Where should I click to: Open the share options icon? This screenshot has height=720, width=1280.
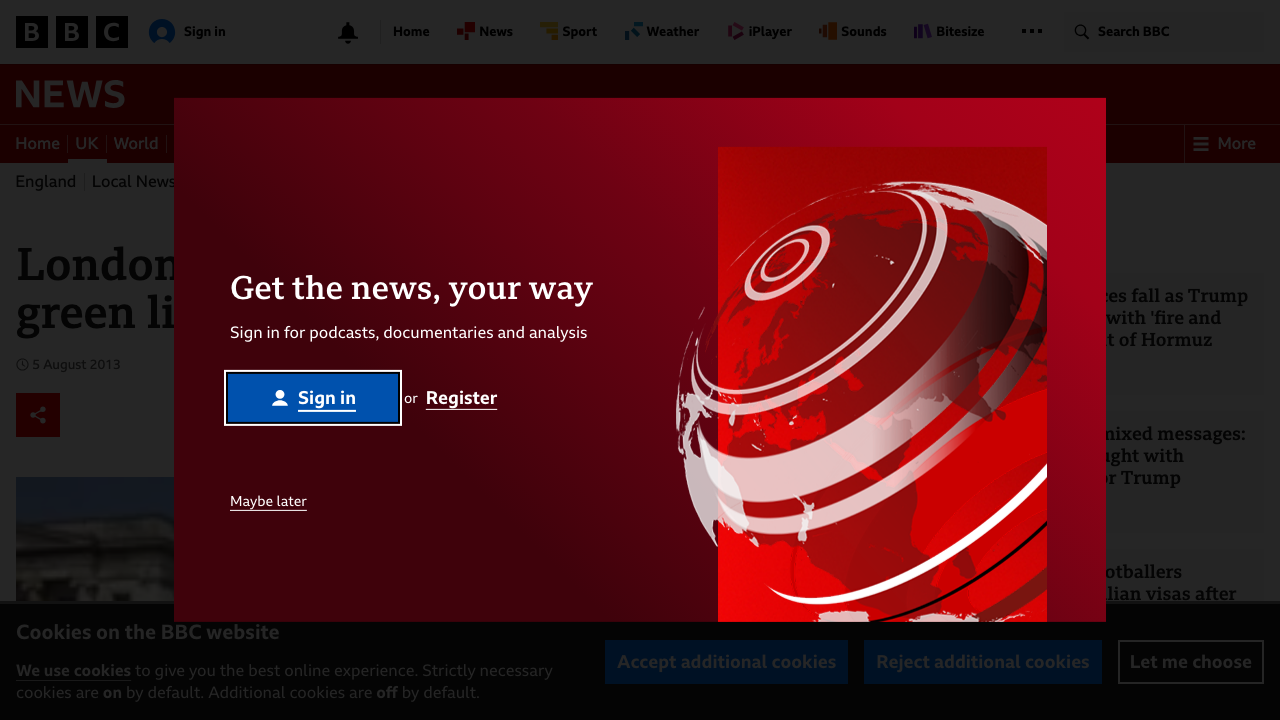click(37, 414)
